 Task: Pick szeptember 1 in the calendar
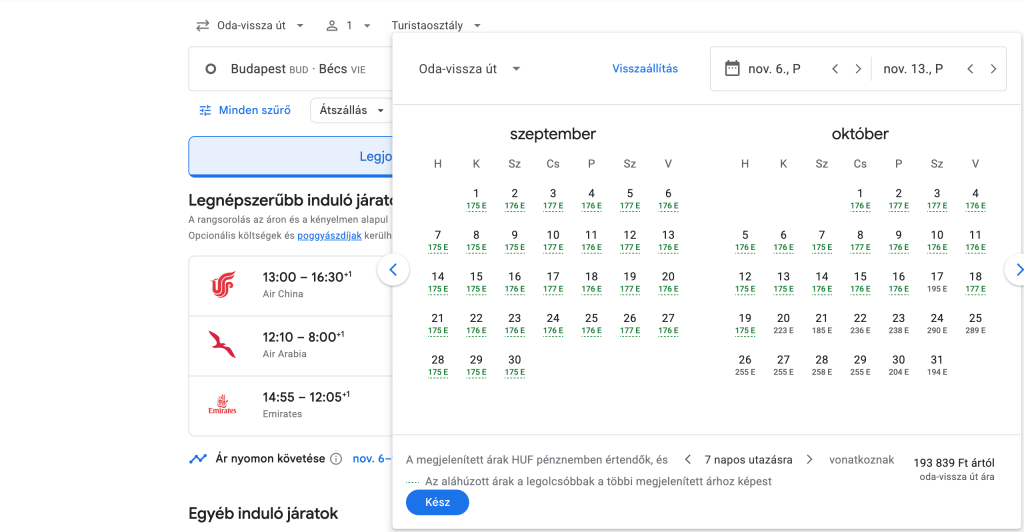(476, 199)
